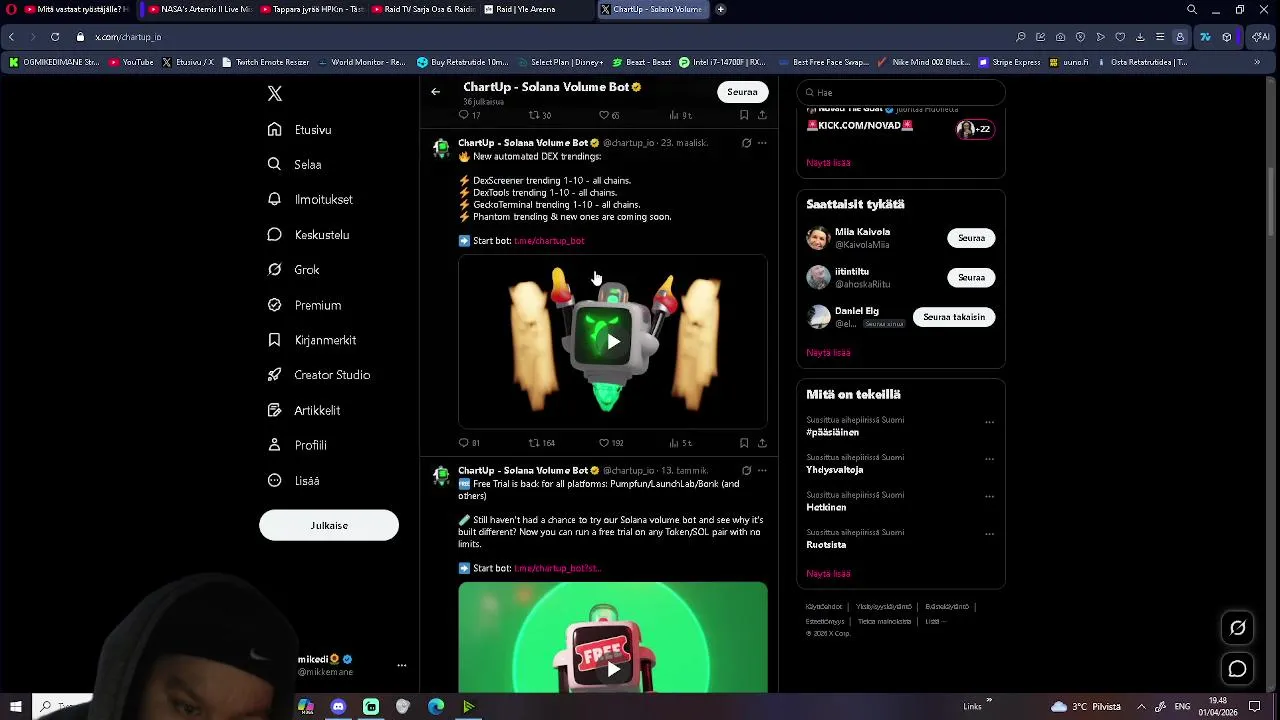Open options for Ruotsista trend
The image size is (1280, 720).
tap(989, 534)
